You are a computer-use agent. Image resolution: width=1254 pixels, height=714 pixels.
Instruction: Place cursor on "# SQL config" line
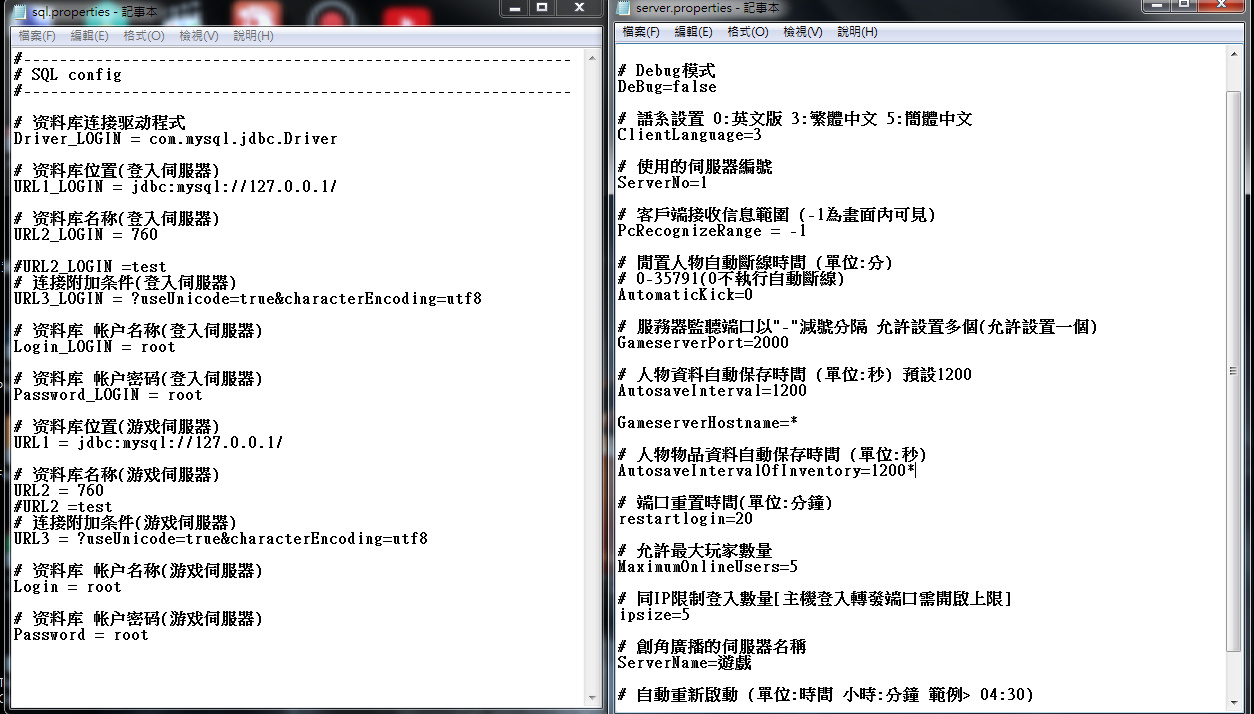[x=67, y=75]
